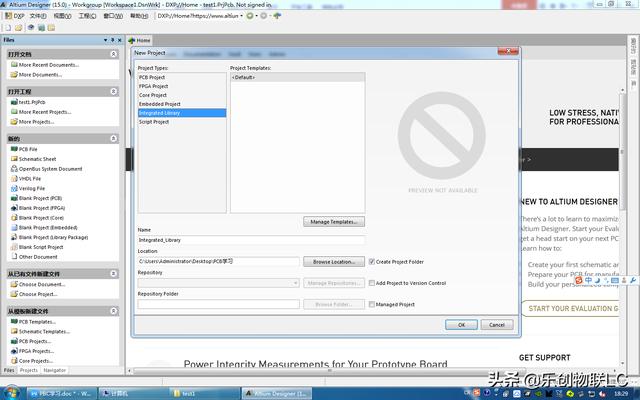
Task: Cancel the New Project dialog
Action: [x=497, y=325]
